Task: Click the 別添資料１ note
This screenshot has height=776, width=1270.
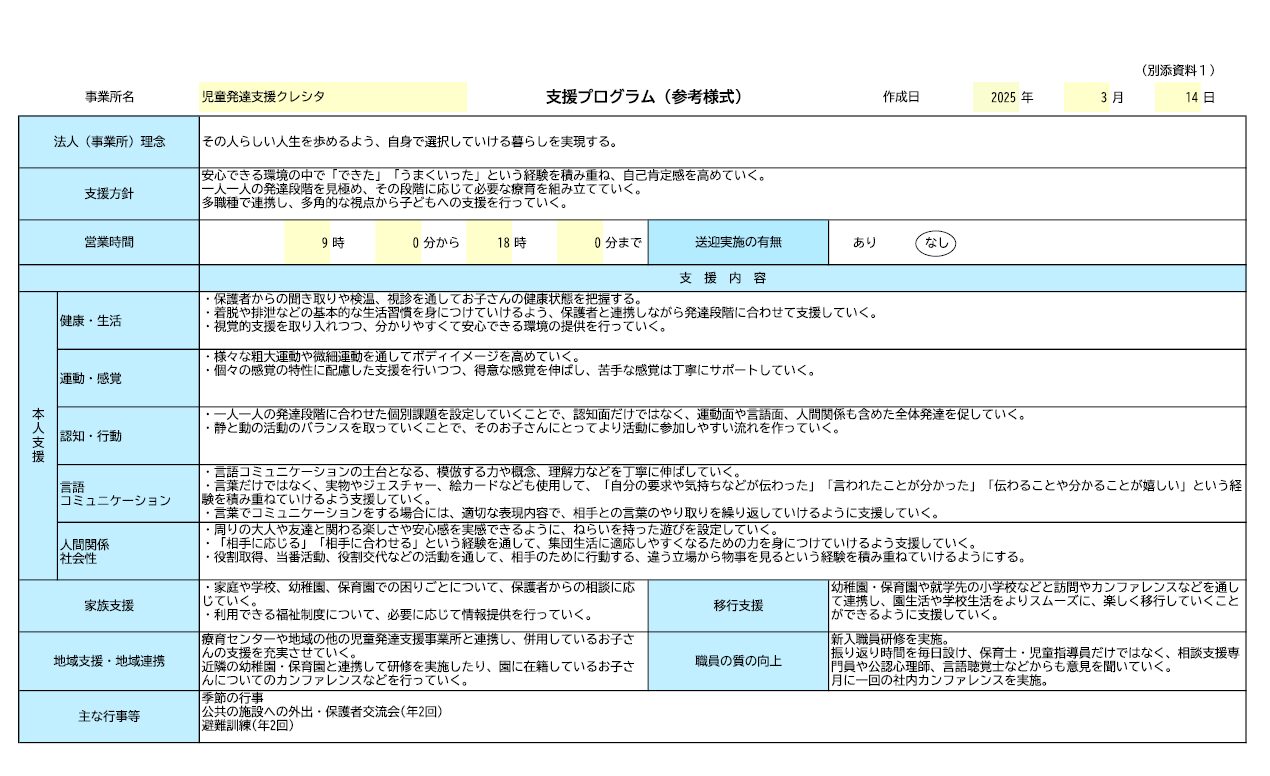Action: 1178,71
